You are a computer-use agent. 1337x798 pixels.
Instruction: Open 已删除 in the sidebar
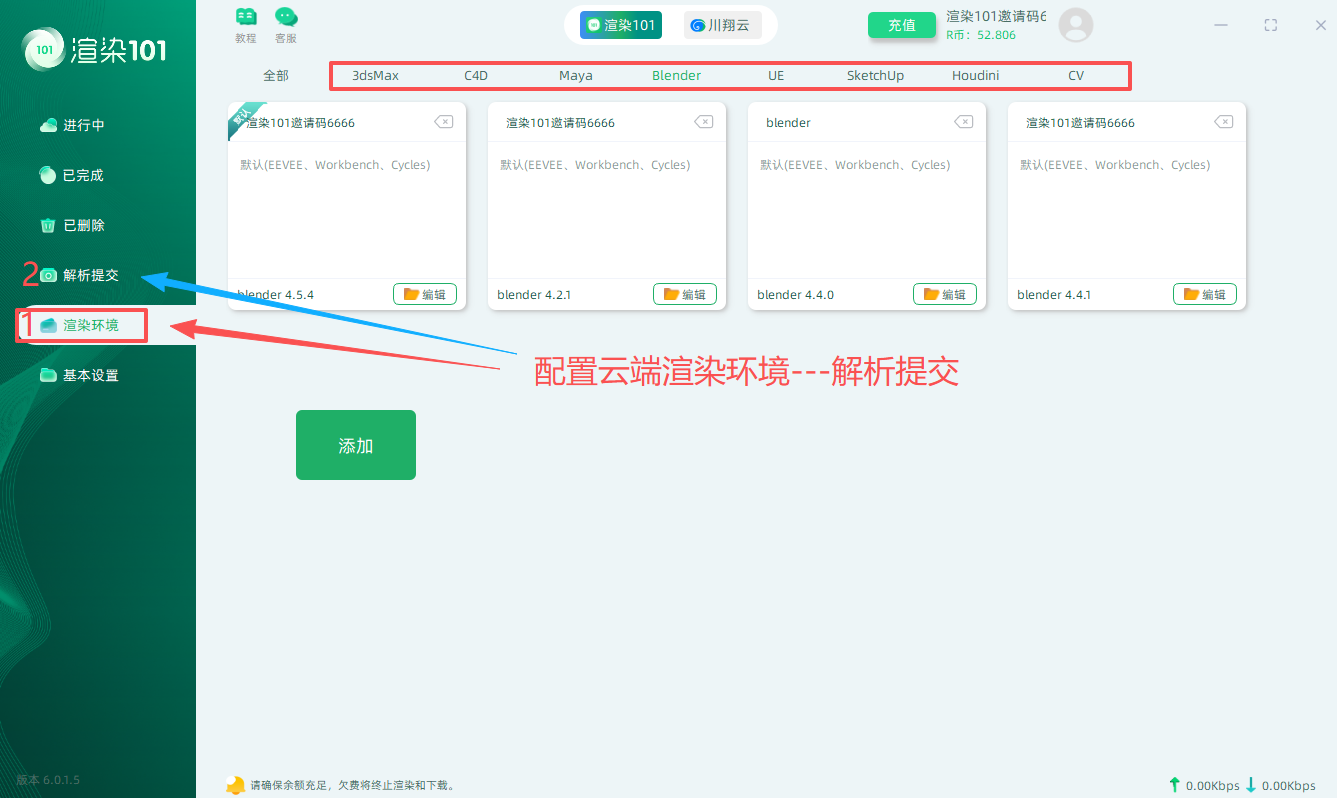73,225
